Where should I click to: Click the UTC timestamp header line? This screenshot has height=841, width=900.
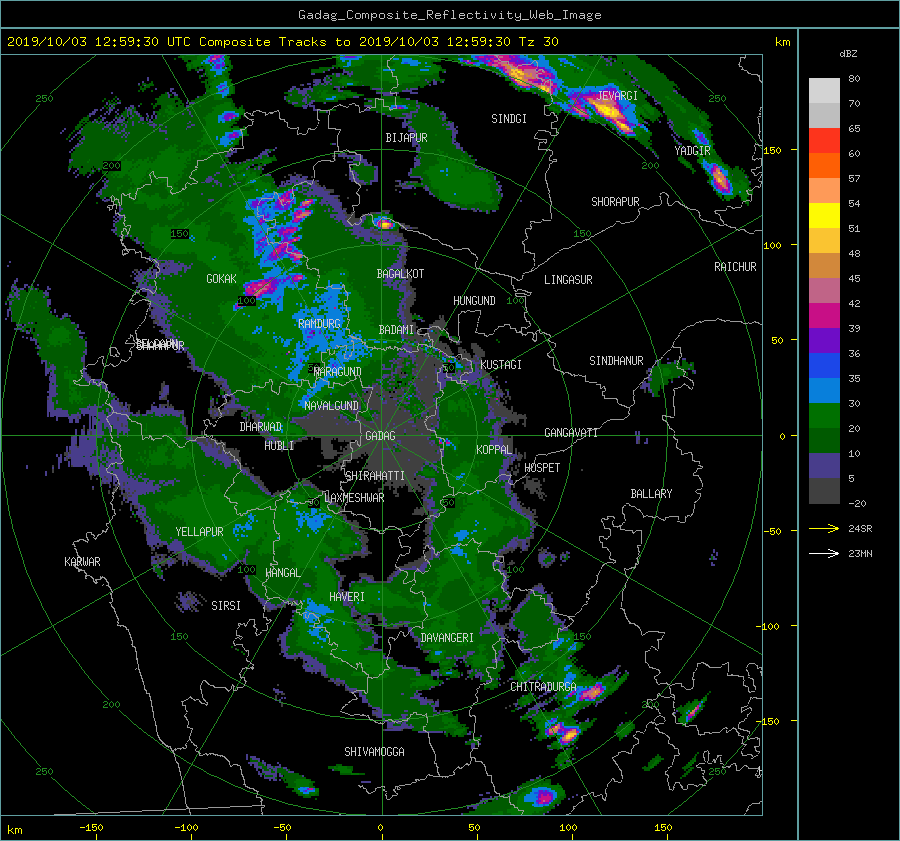[x=282, y=41]
